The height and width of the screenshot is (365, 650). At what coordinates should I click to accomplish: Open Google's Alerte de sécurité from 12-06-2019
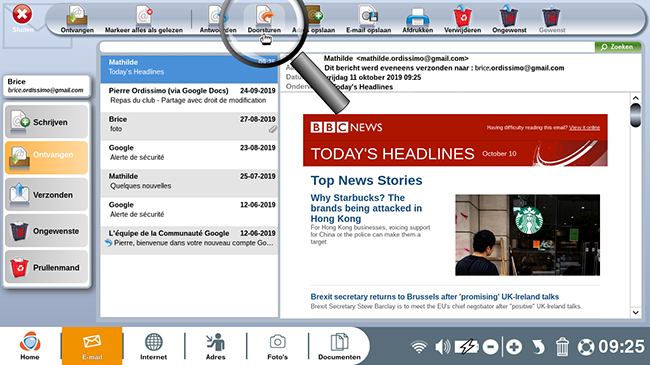(189, 211)
